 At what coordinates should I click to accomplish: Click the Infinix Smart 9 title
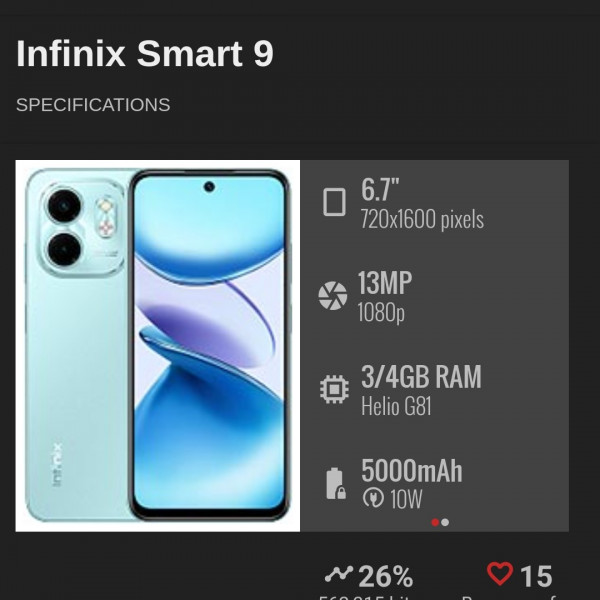click(145, 54)
